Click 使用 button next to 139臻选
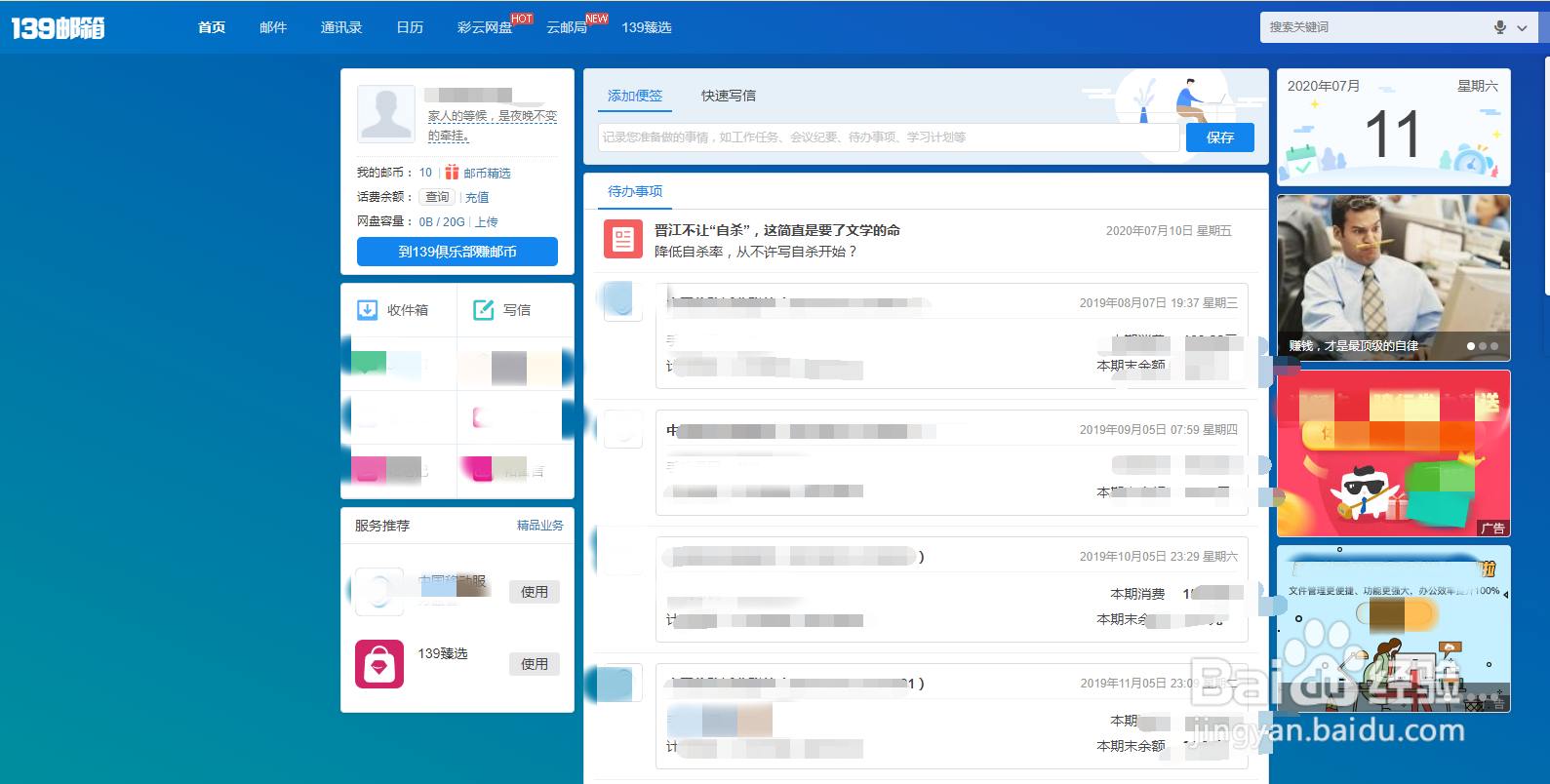The image size is (1550, 784). pyautogui.click(x=535, y=663)
